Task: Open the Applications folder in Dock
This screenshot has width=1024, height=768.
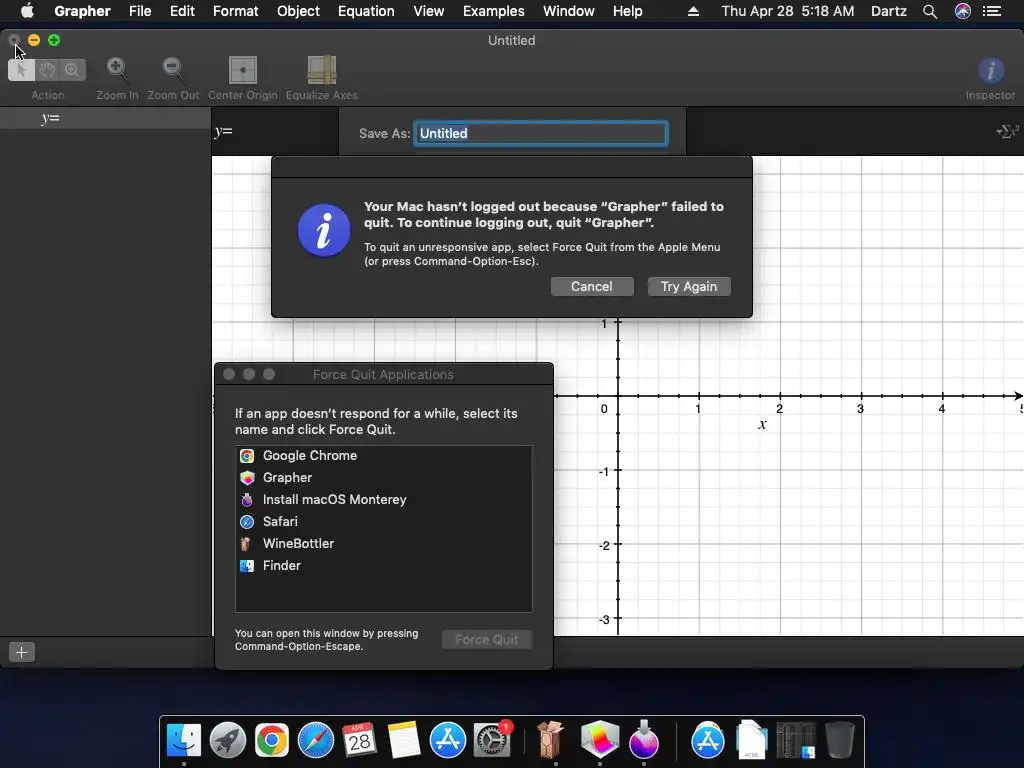Action: (x=707, y=740)
